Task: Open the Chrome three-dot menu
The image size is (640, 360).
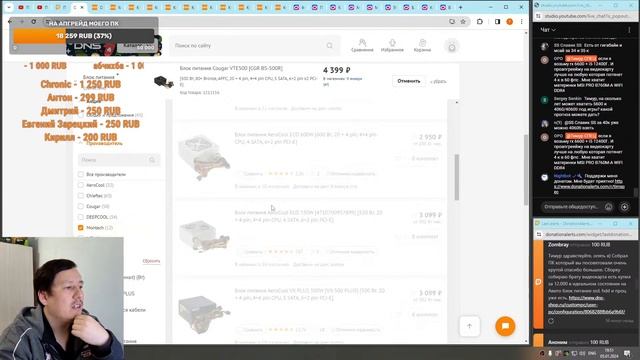Action: coord(521,22)
